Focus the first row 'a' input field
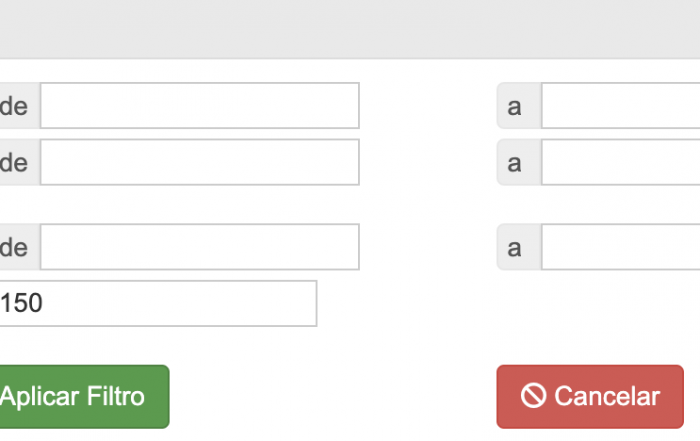 (x=621, y=105)
